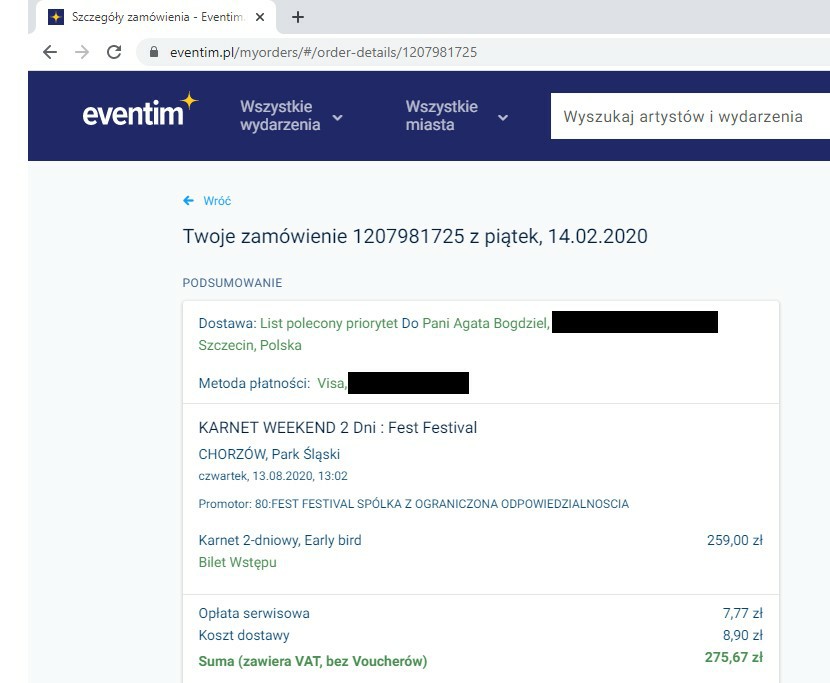Expand the Wszystkie wydarzenia chevron

[337, 118]
